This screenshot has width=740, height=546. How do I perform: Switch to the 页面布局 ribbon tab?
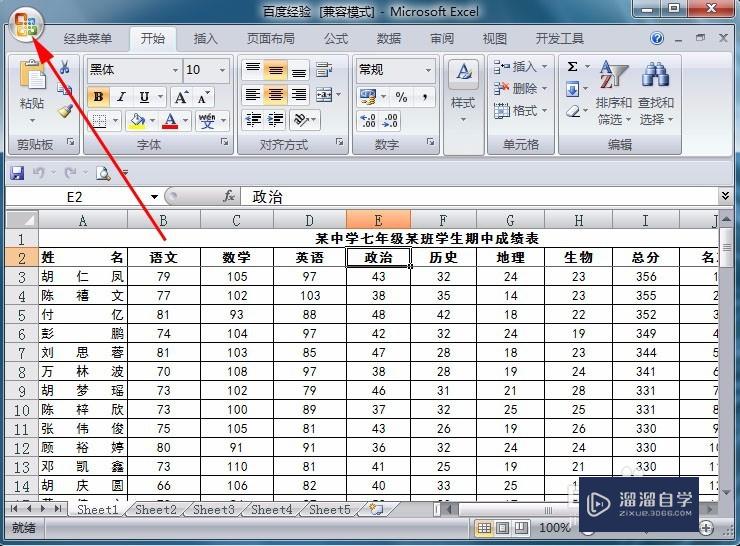point(270,39)
